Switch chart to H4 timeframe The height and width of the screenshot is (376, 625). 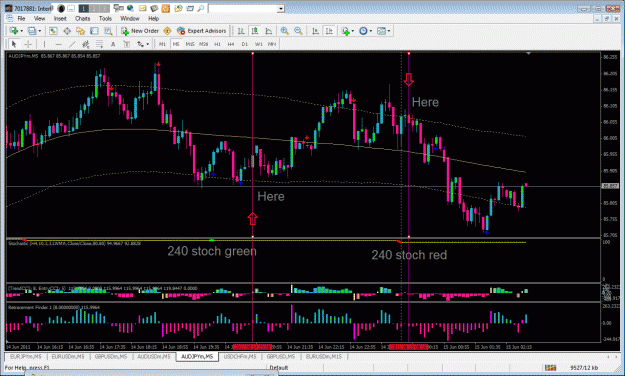pyautogui.click(x=231, y=44)
